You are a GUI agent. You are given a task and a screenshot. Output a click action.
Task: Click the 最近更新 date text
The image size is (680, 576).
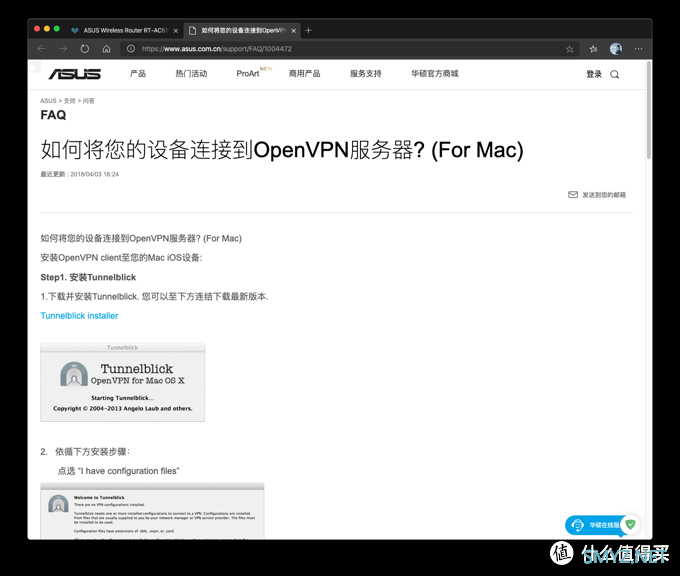click(79, 174)
